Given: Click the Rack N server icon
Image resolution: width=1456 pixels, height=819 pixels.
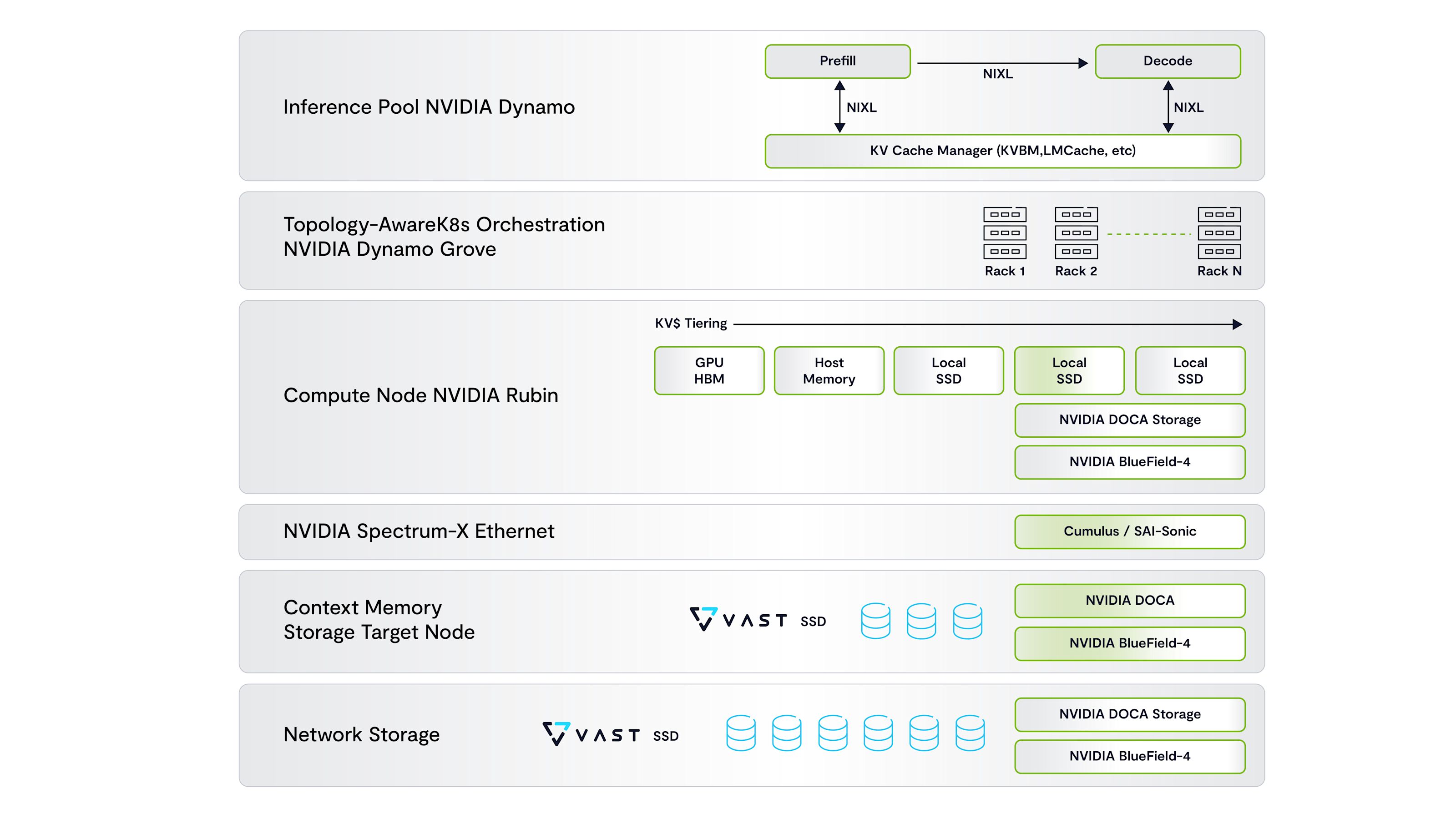Looking at the screenshot, I should tap(1219, 233).
